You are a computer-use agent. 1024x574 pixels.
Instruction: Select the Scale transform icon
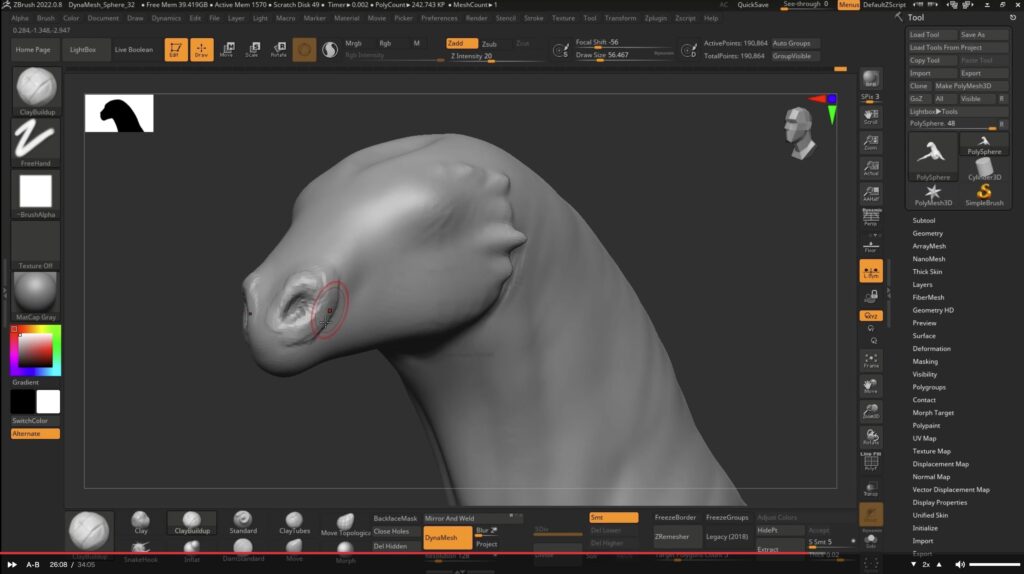[x=252, y=49]
